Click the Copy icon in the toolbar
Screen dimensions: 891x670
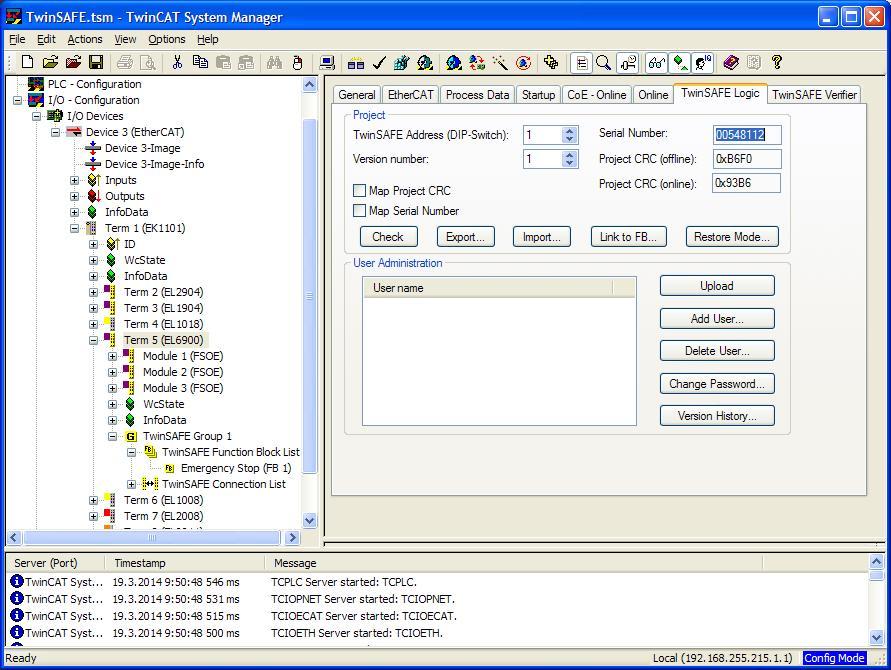point(200,63)
